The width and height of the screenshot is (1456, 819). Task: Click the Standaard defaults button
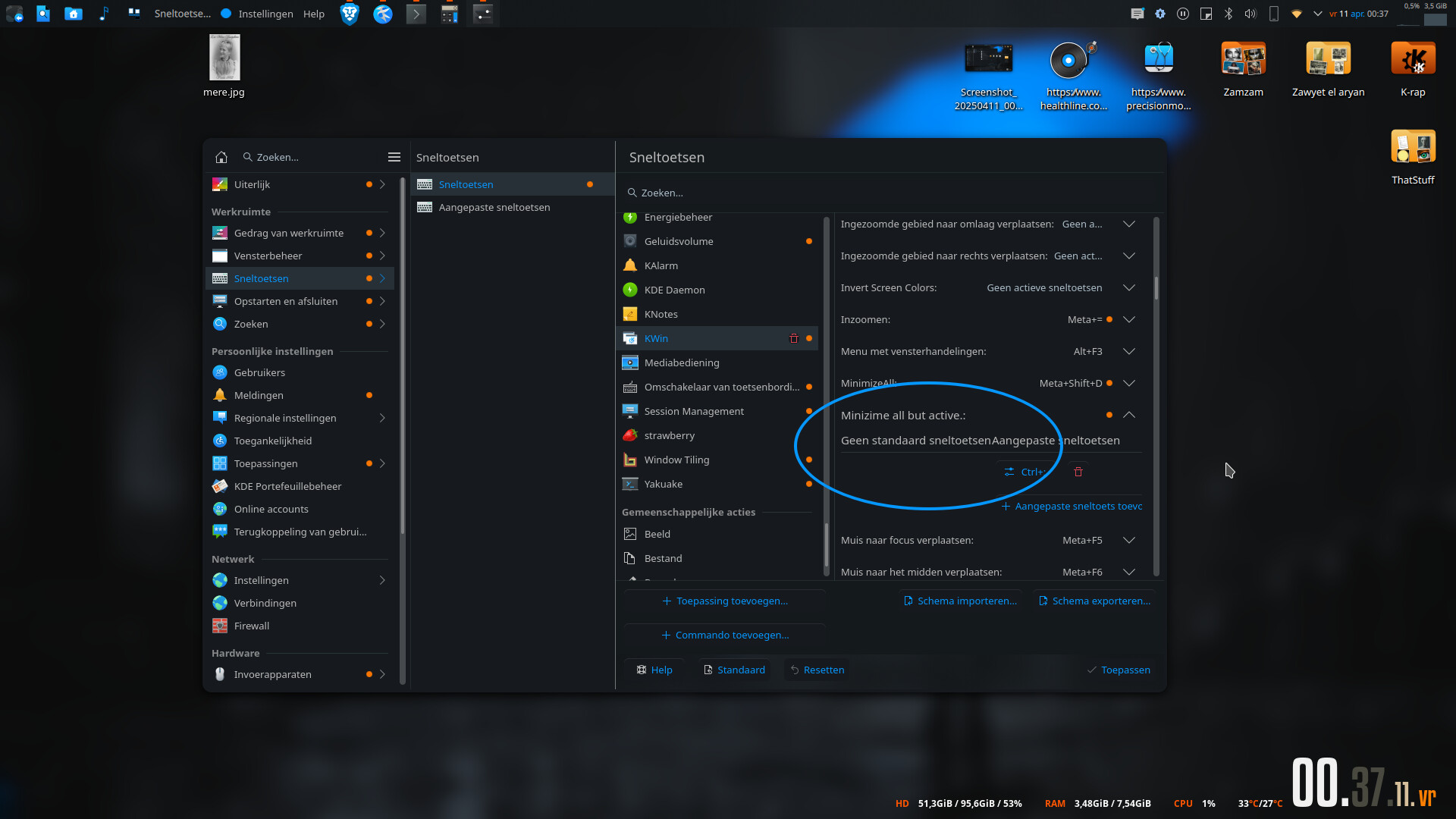[734, 670]
